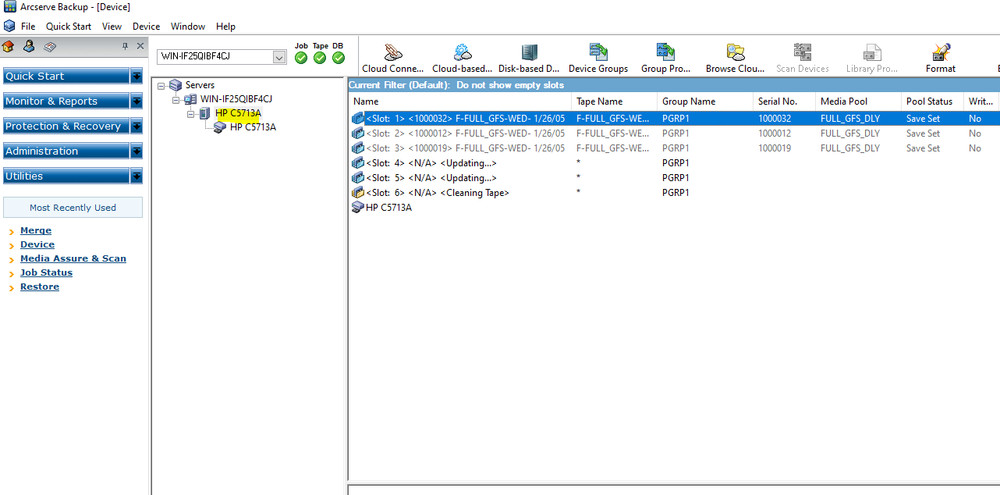Sort by the Tape Name column header
Viewport: 1000px width, 495px height.
614,101
